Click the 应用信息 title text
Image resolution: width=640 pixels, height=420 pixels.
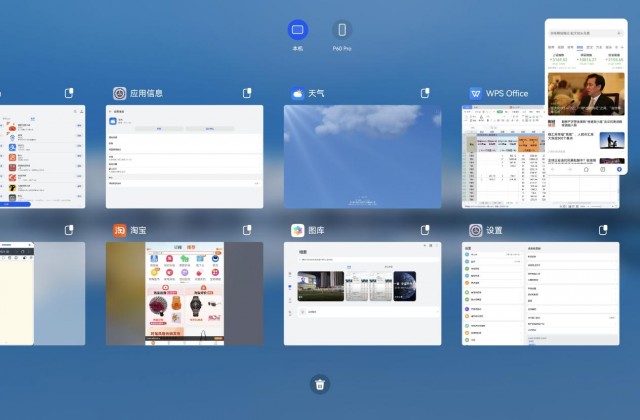point(147,93)
